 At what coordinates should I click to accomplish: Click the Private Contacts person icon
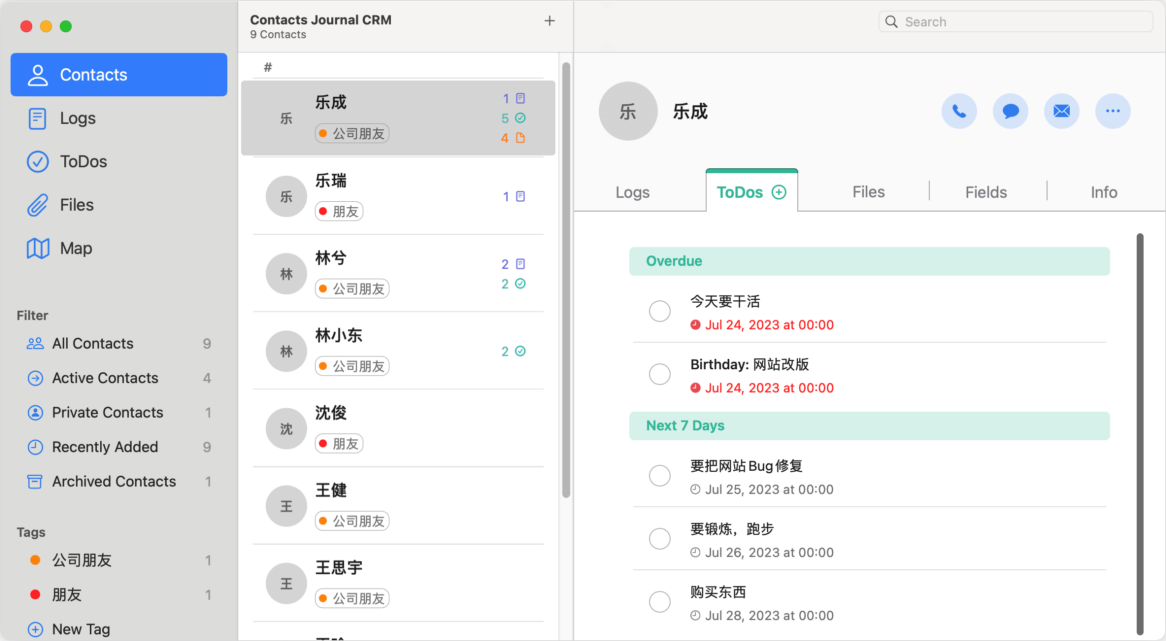point(35,413)
